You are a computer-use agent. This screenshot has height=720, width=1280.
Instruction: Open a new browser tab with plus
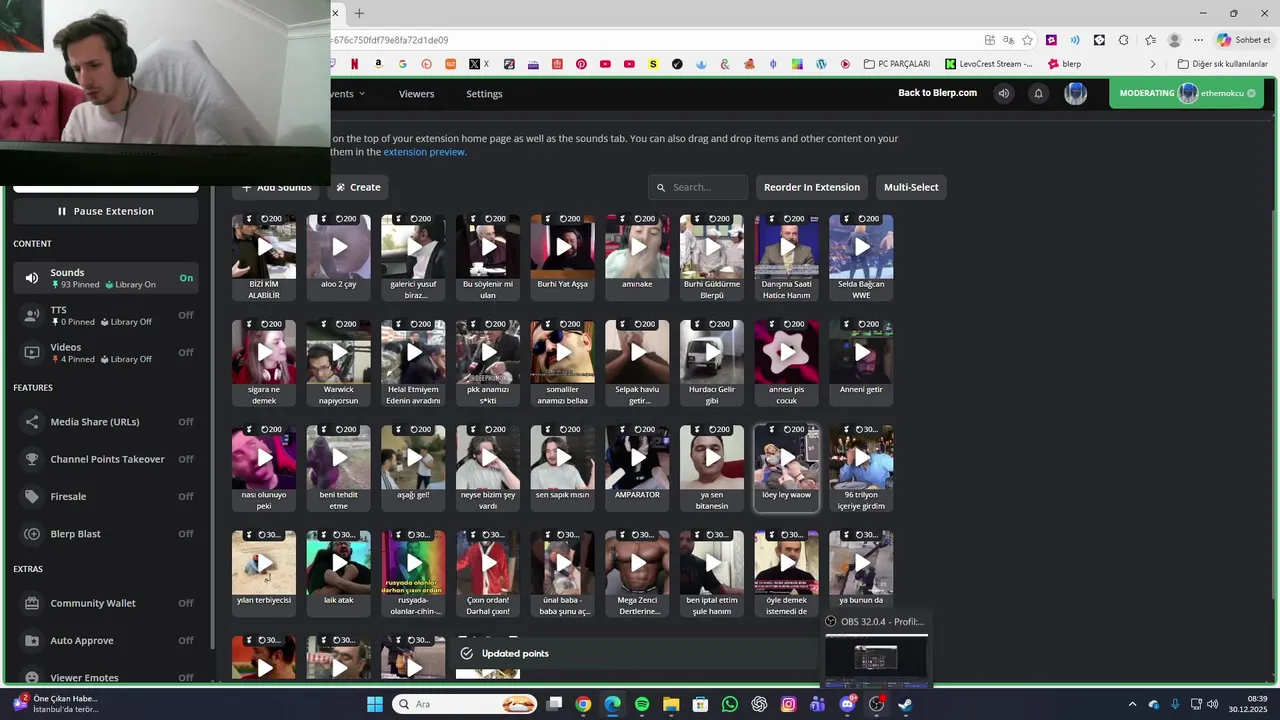click(359, 13)
